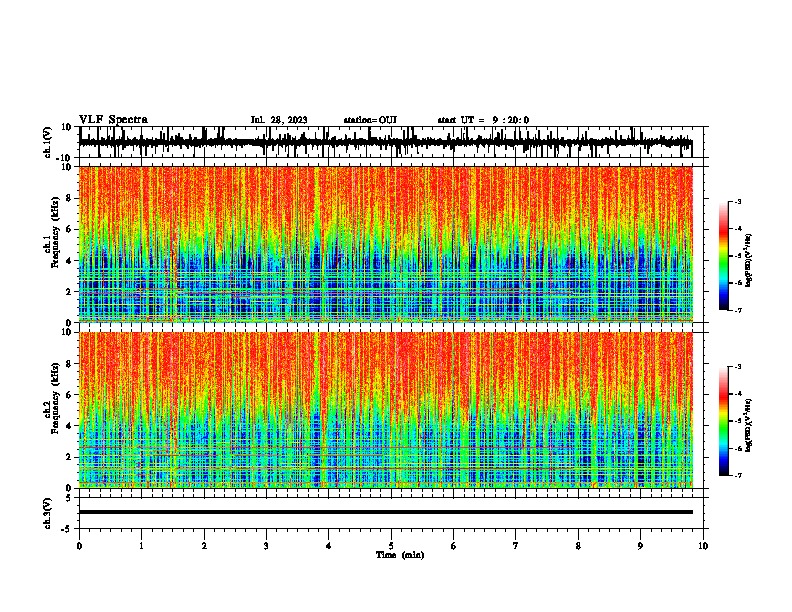Viewport: 792px width, 612px height.
Task: Click the ch.2 spectrogram color scale bar
Action: tap(723, 421)
